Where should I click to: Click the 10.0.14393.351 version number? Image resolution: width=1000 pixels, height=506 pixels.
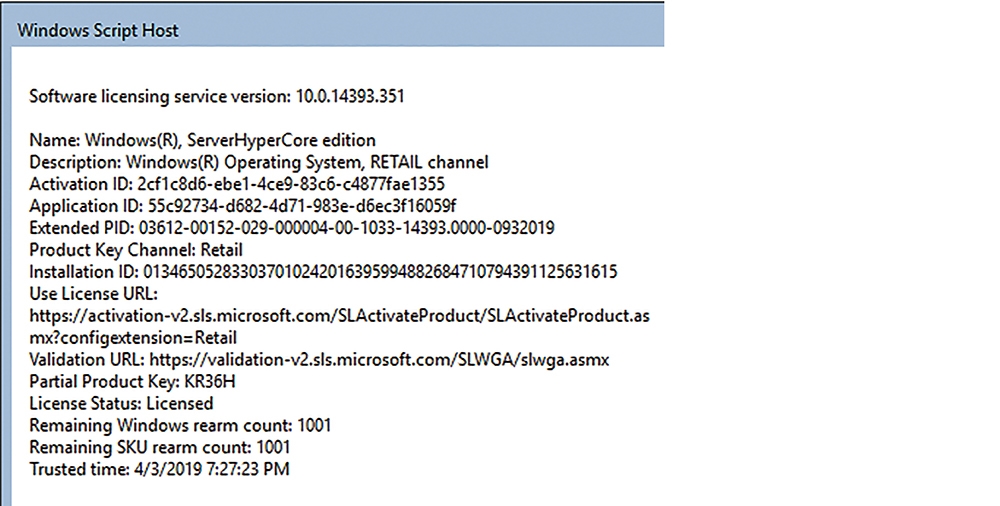pos(350,96)
